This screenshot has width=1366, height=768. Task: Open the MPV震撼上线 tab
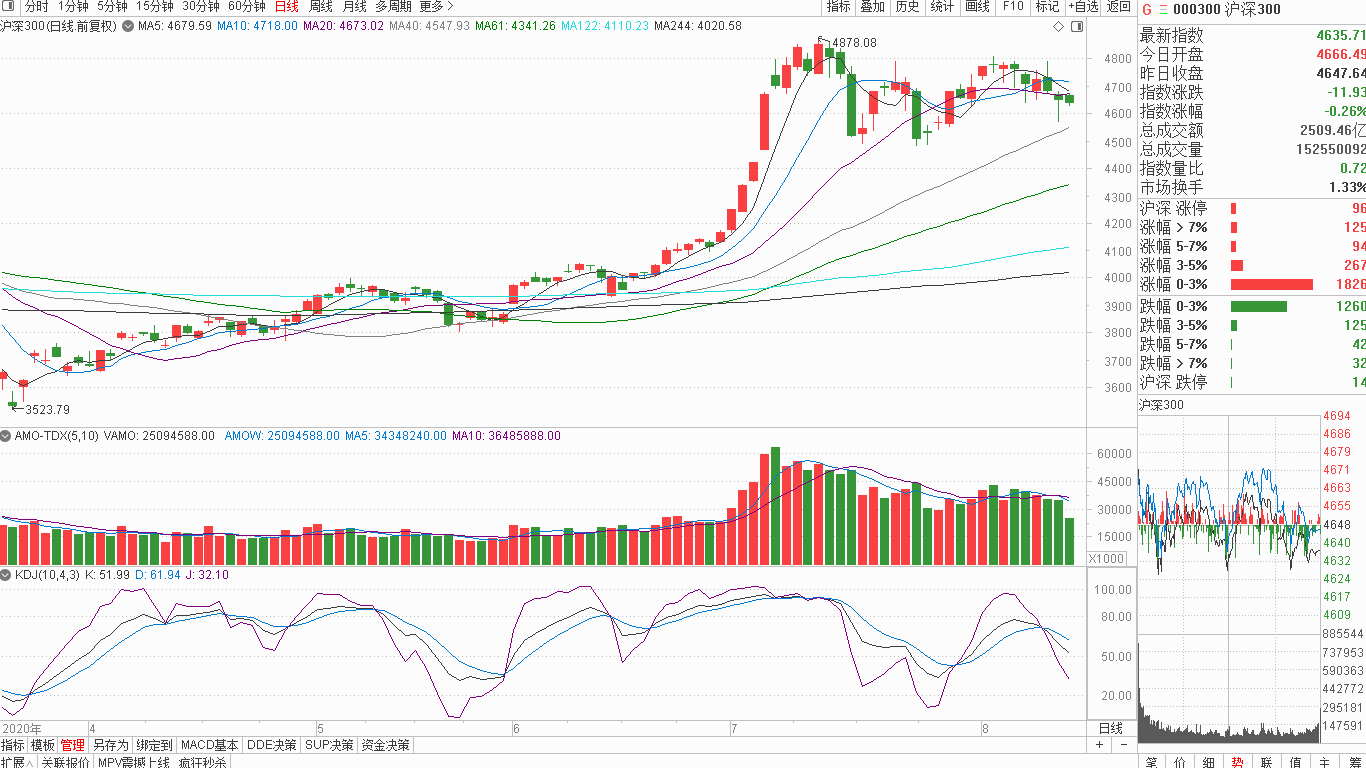point(134,762)
